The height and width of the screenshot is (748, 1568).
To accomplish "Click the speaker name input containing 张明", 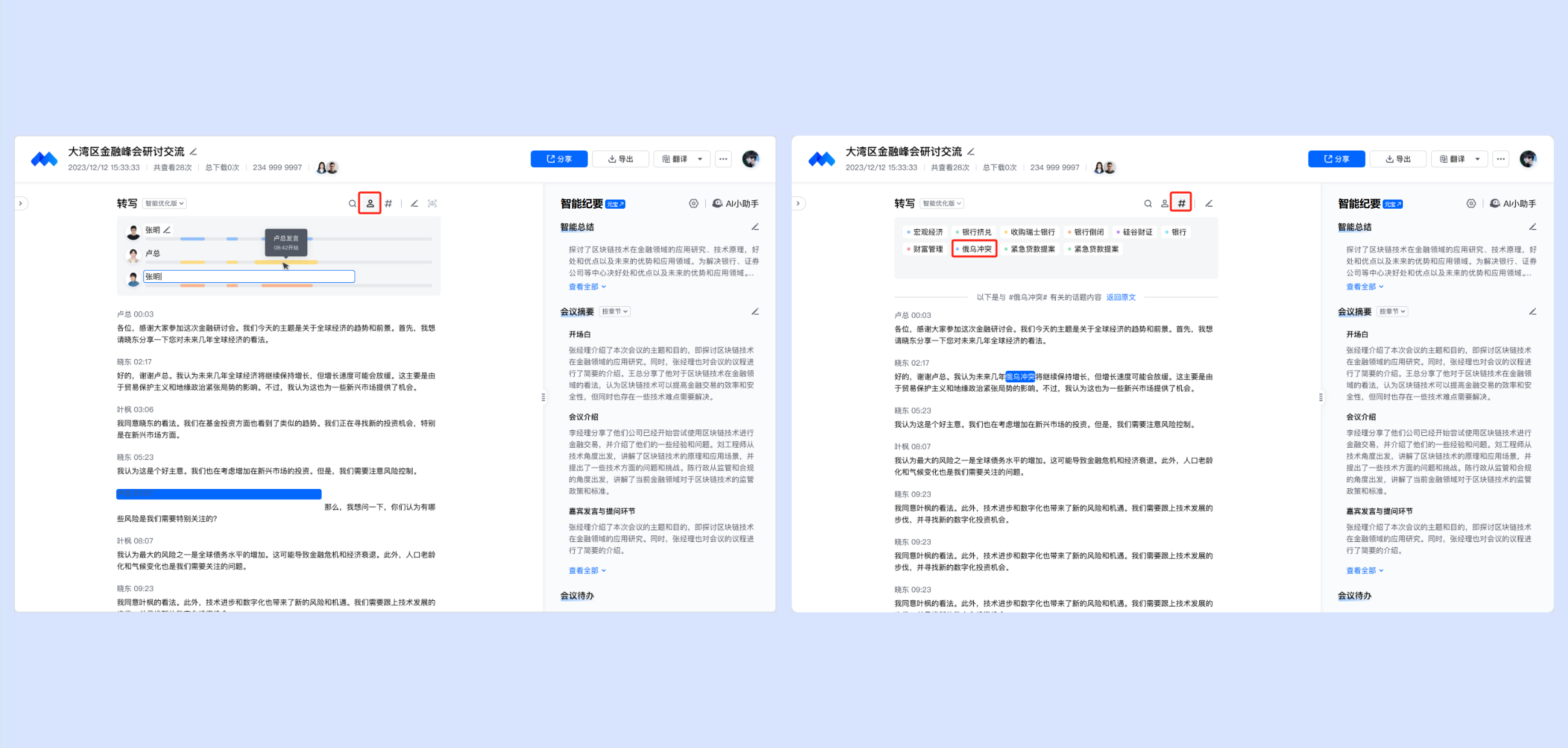I will point(249,276).
